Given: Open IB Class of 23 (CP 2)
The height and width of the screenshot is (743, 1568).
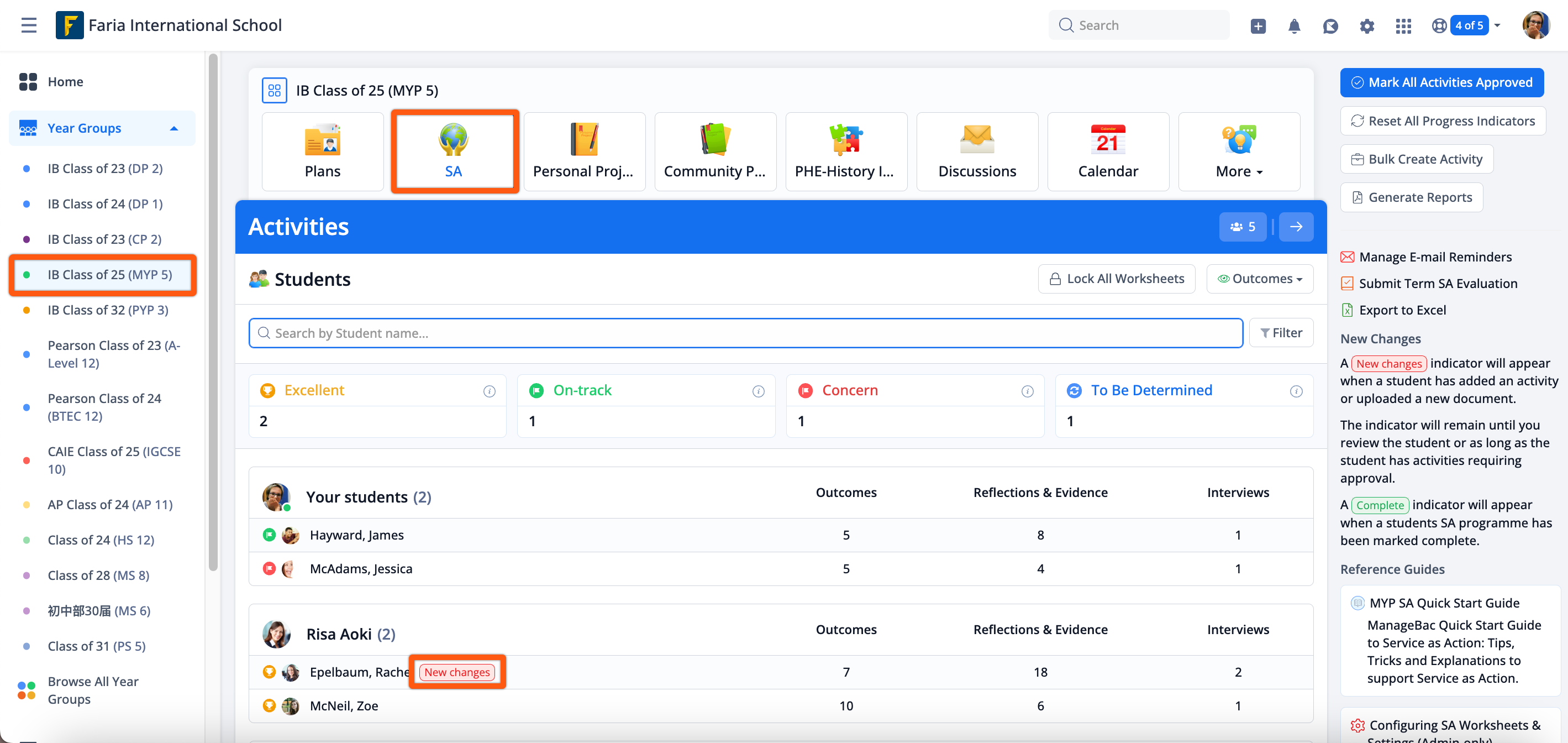Looking at the screenshot, I should point(104,239).
